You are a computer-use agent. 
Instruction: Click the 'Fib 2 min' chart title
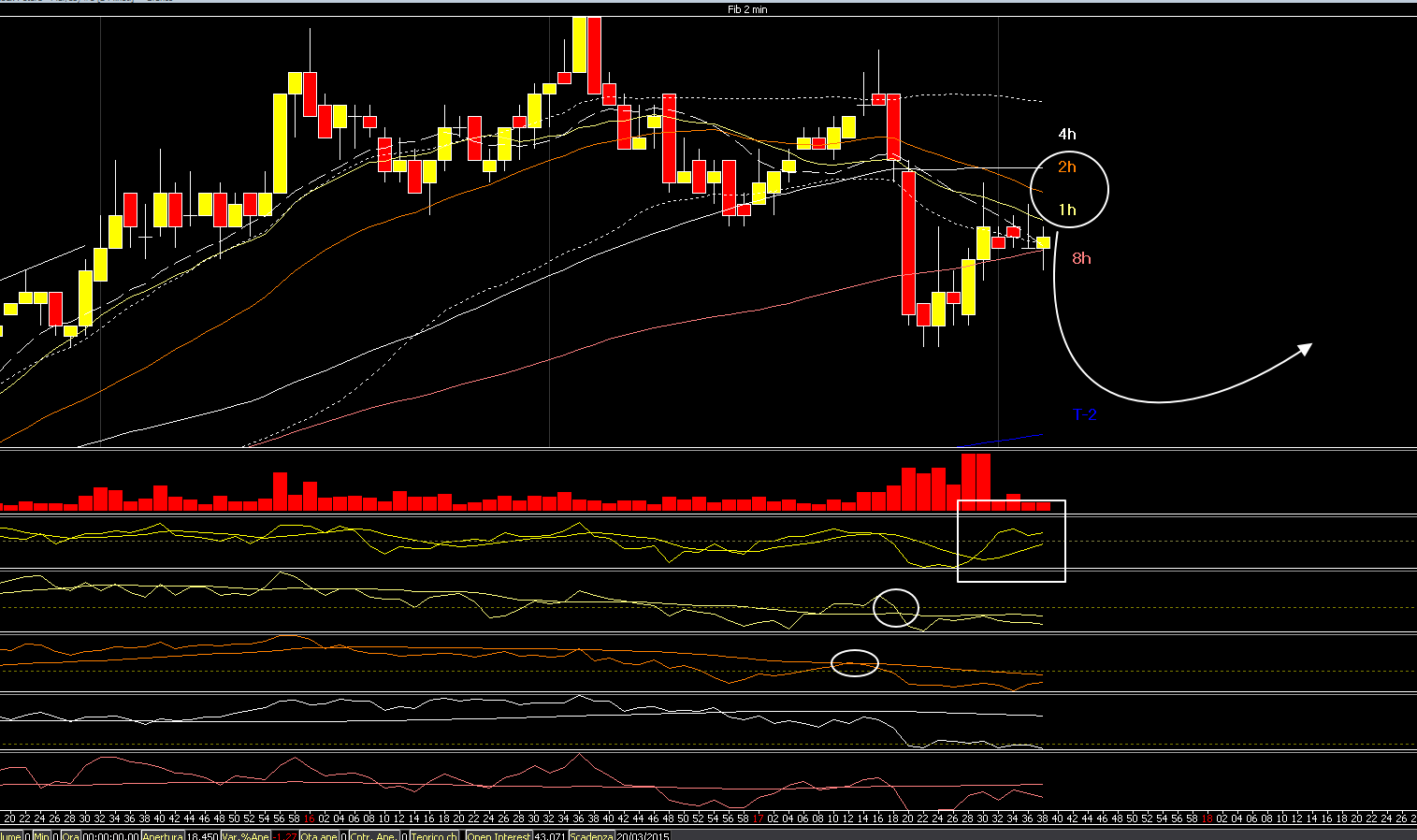[747, 9]
